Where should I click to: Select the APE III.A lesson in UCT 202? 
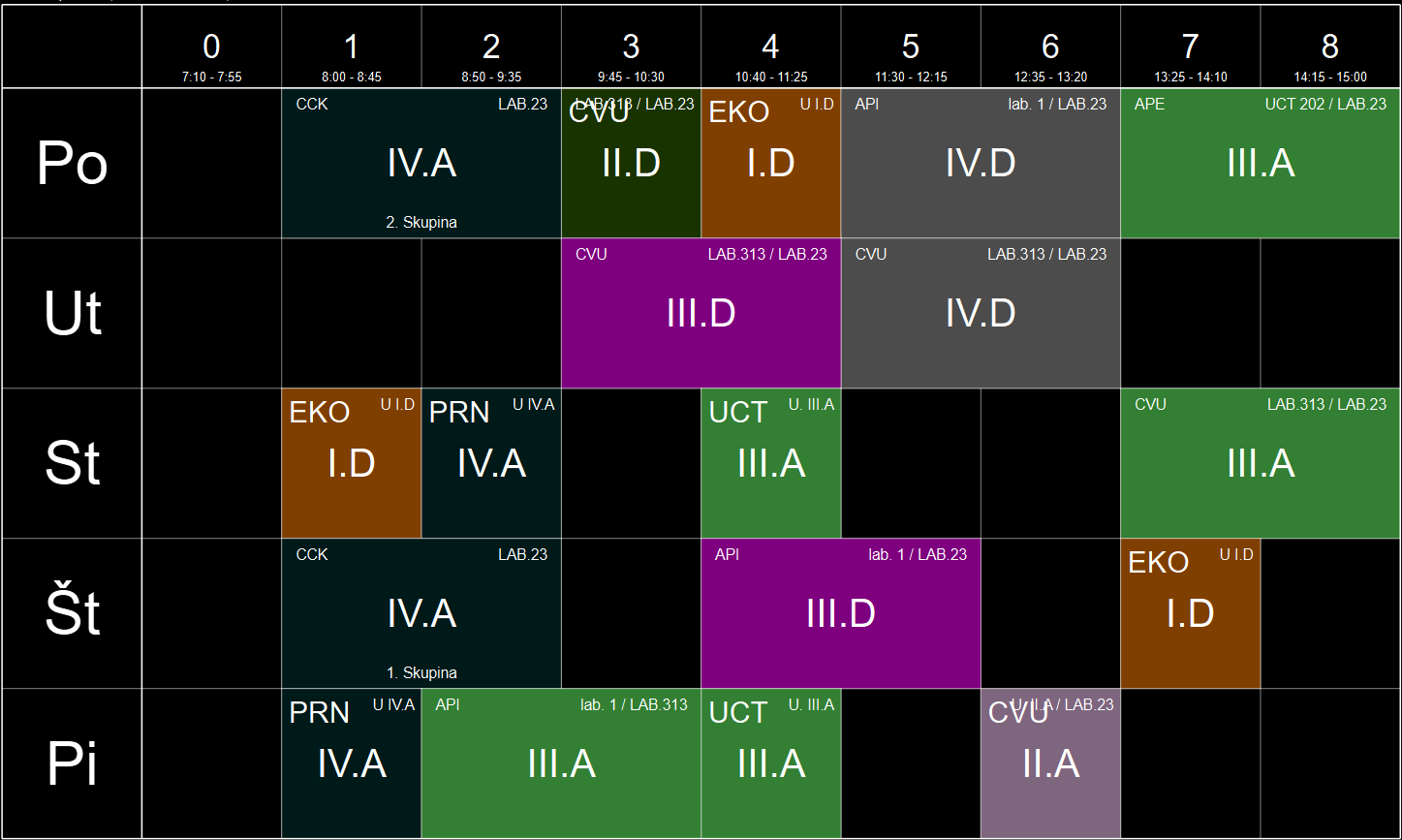pos(1261,163)
